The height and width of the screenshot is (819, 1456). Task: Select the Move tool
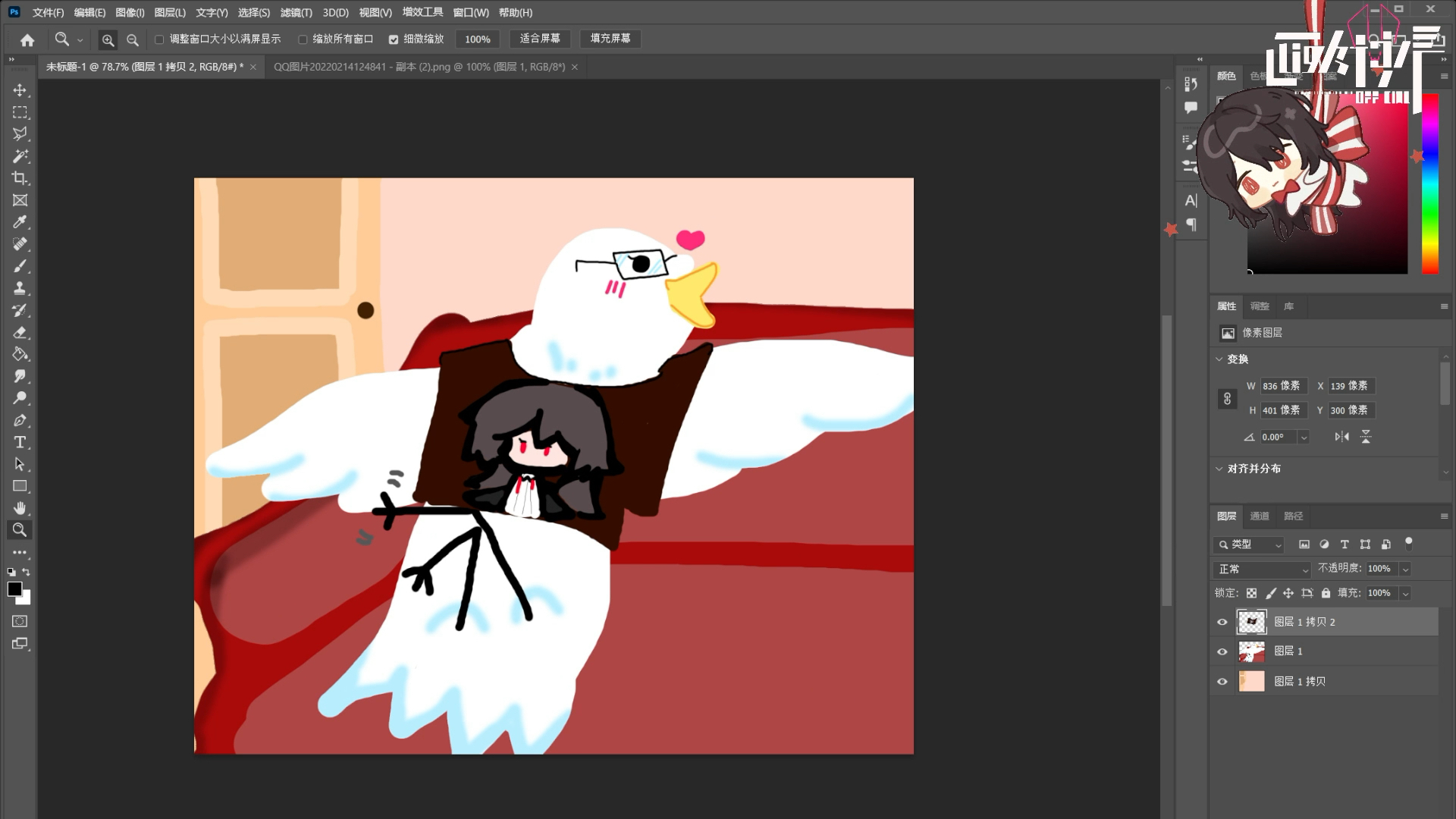point(20,90)
